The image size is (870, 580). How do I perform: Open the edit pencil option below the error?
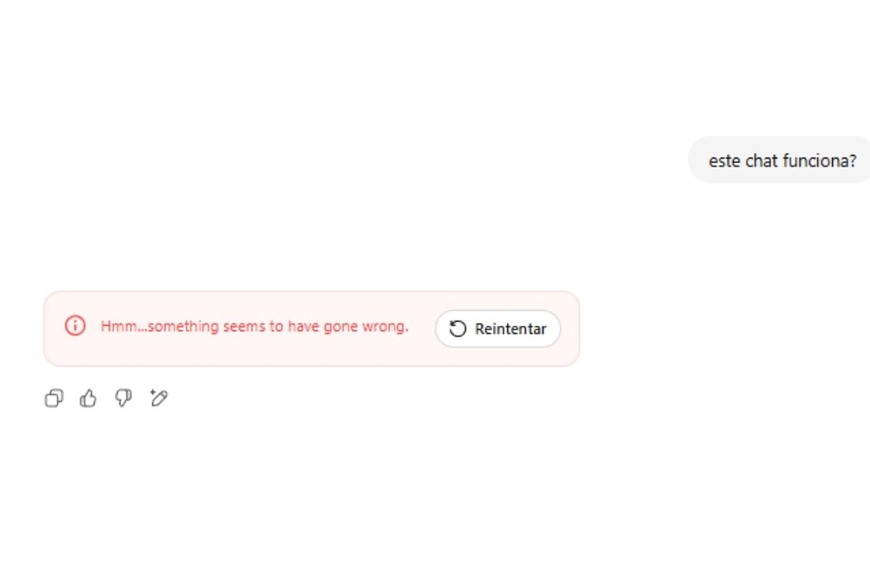pyautogui.click(x=158, y=399)
